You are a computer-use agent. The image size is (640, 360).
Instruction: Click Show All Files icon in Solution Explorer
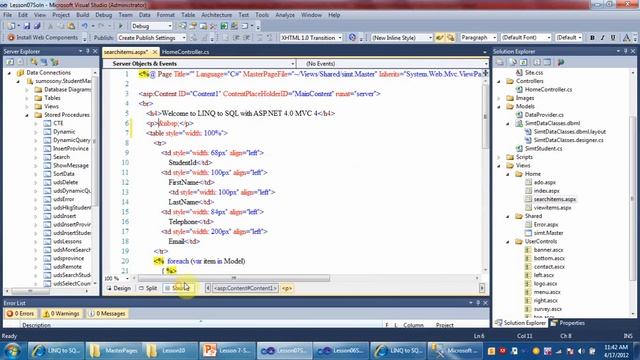[513, 62]
